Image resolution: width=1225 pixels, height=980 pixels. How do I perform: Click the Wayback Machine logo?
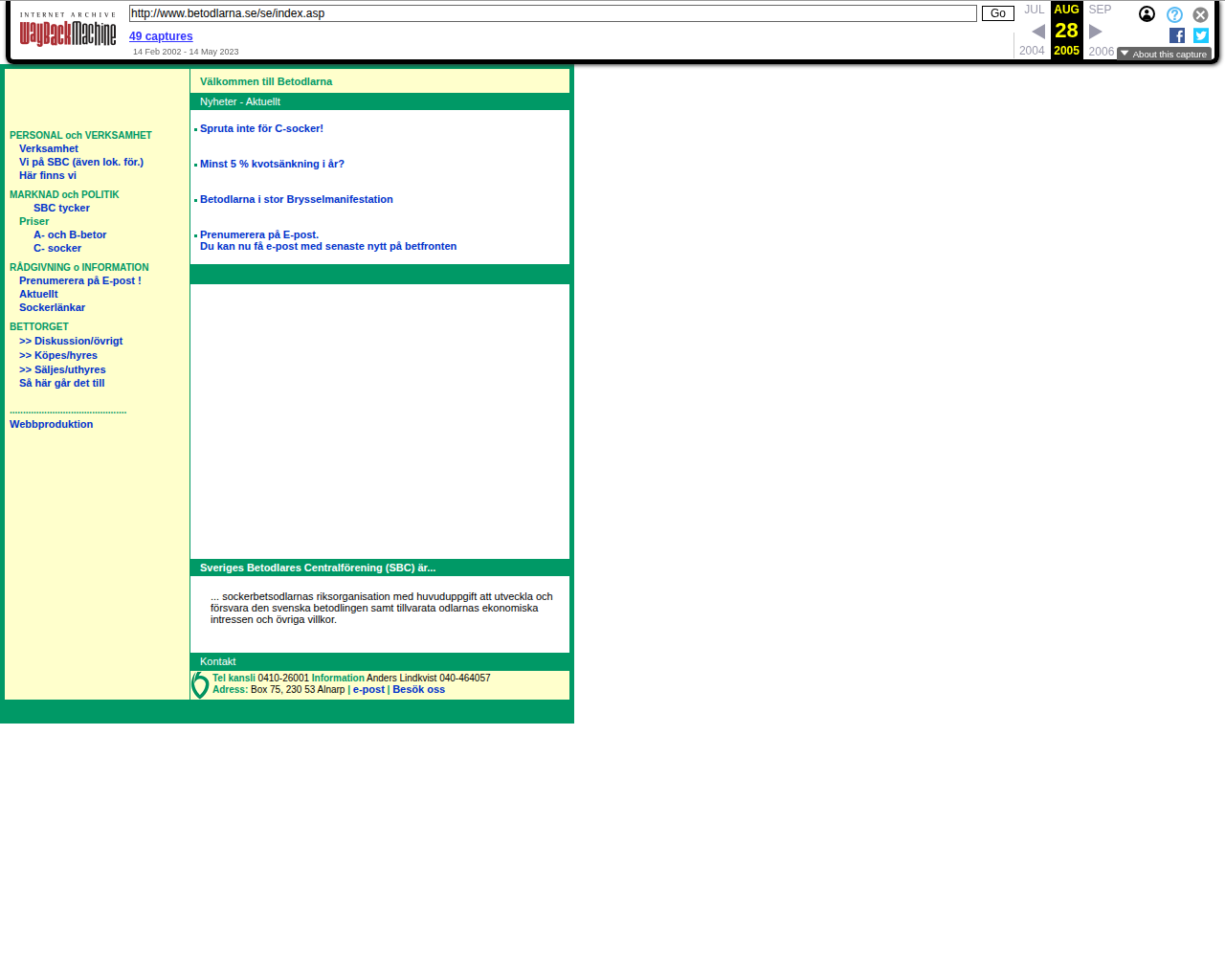pos(68,29)
